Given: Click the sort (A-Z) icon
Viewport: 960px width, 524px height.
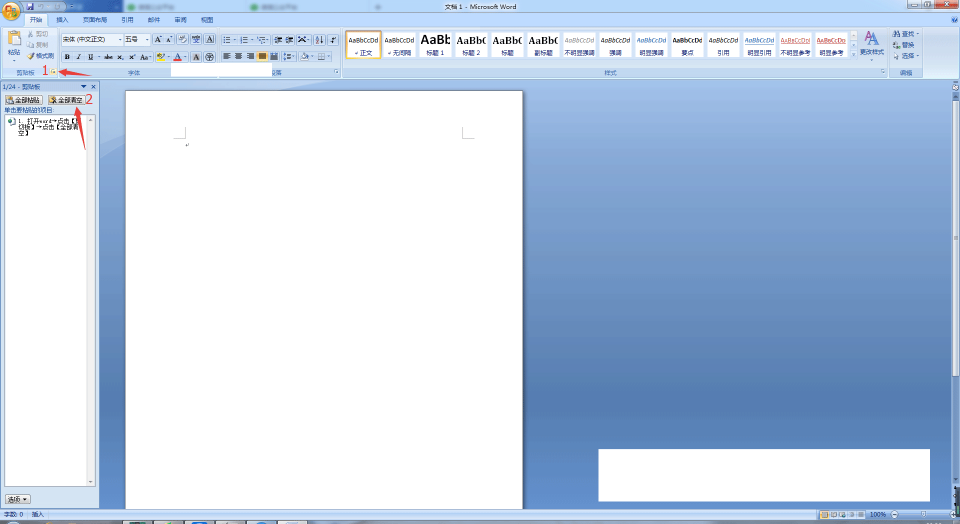Looking at the screenshot, I should (319, 40).
